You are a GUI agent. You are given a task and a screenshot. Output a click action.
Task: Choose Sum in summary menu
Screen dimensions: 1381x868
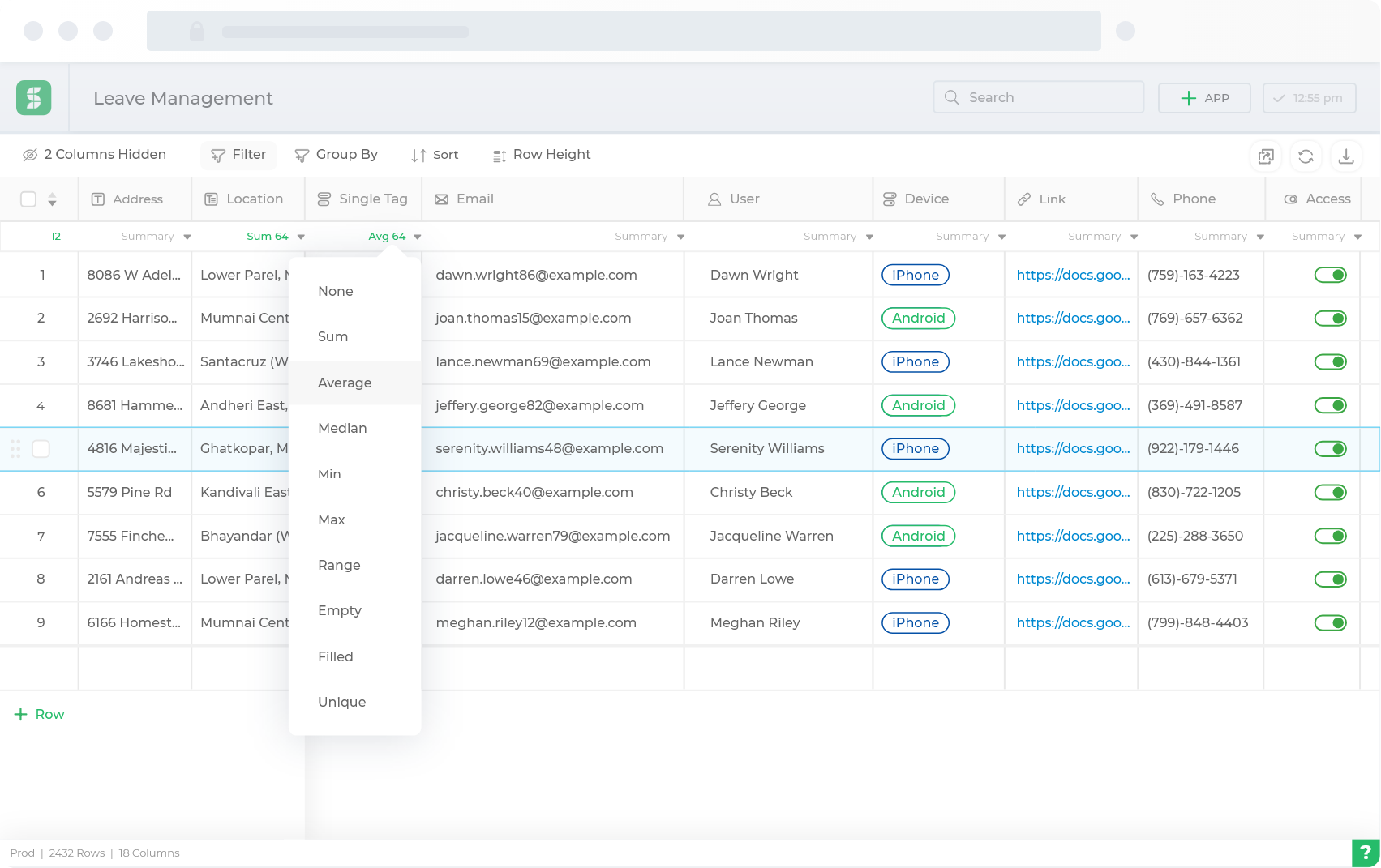click(x=355, y=337)
